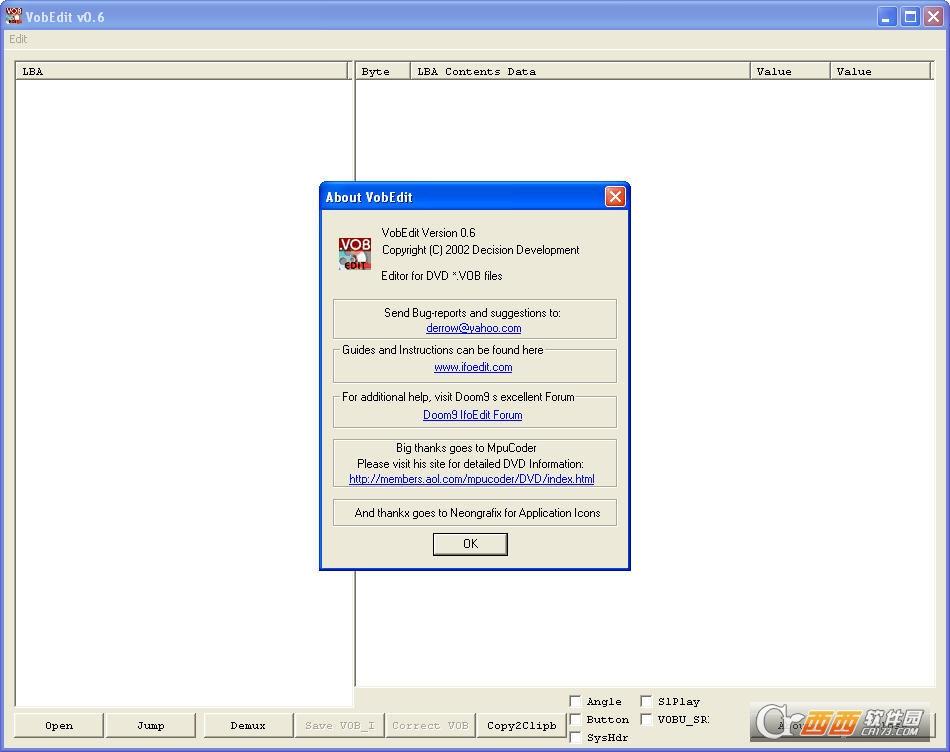
Task: Click the Save VOB_I button
Action: [x=339, y=725]
